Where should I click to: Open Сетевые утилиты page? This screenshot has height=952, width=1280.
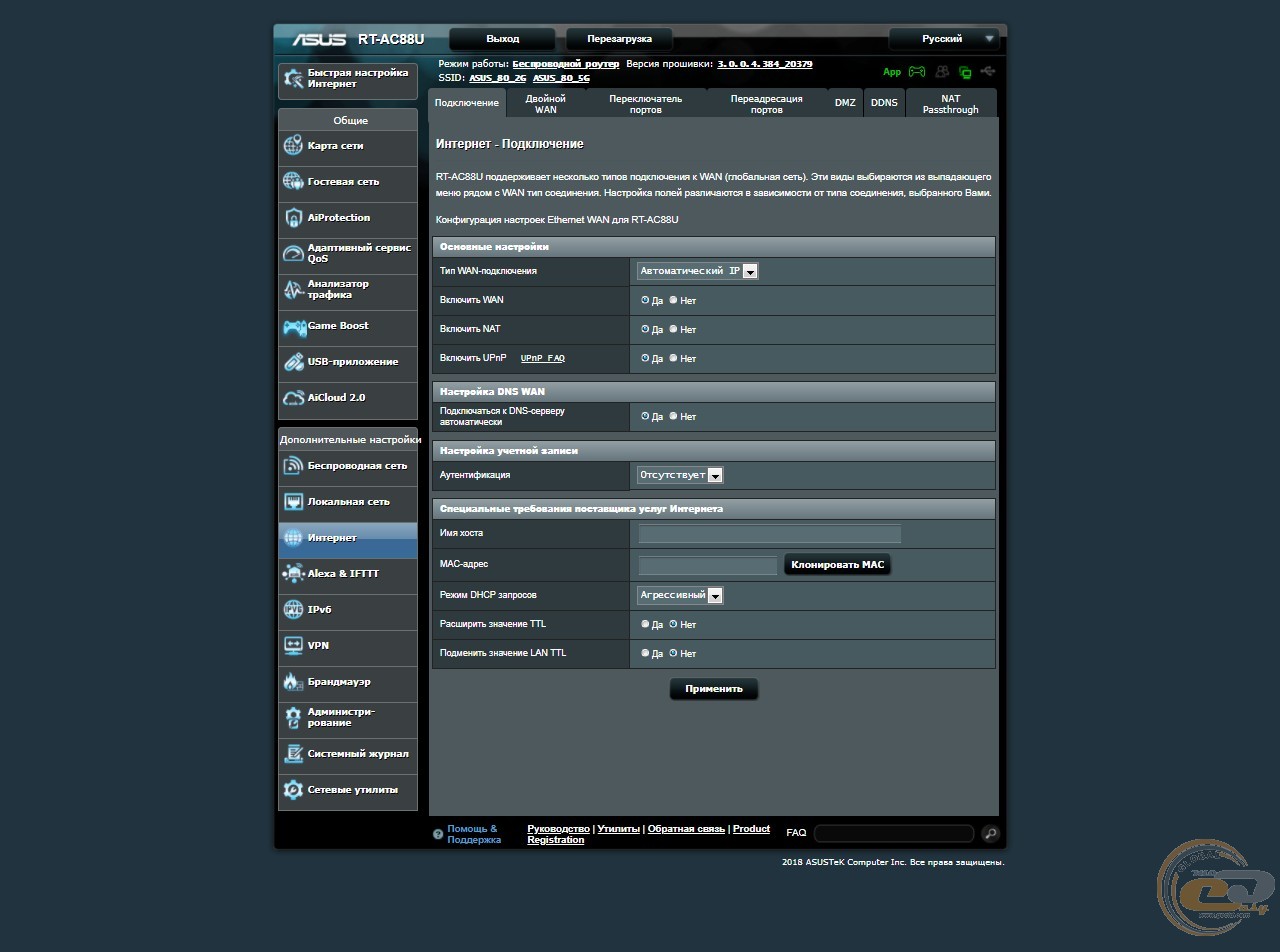(348, 791)
